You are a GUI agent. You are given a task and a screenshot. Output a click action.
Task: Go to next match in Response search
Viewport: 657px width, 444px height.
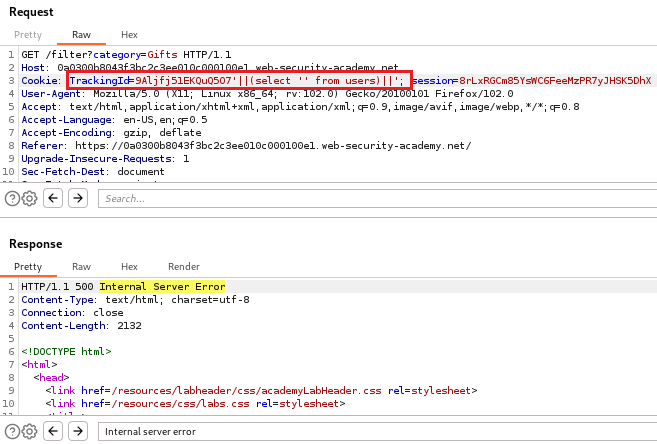pos(78,431)
